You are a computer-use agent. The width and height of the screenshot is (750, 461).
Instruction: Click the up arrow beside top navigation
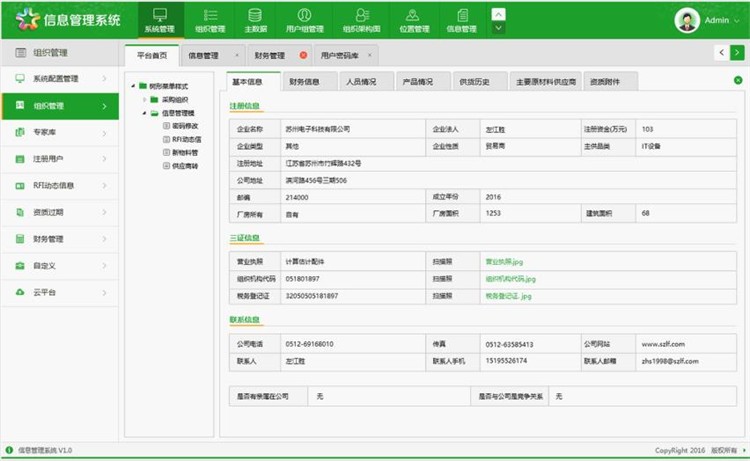pos(498,14)
